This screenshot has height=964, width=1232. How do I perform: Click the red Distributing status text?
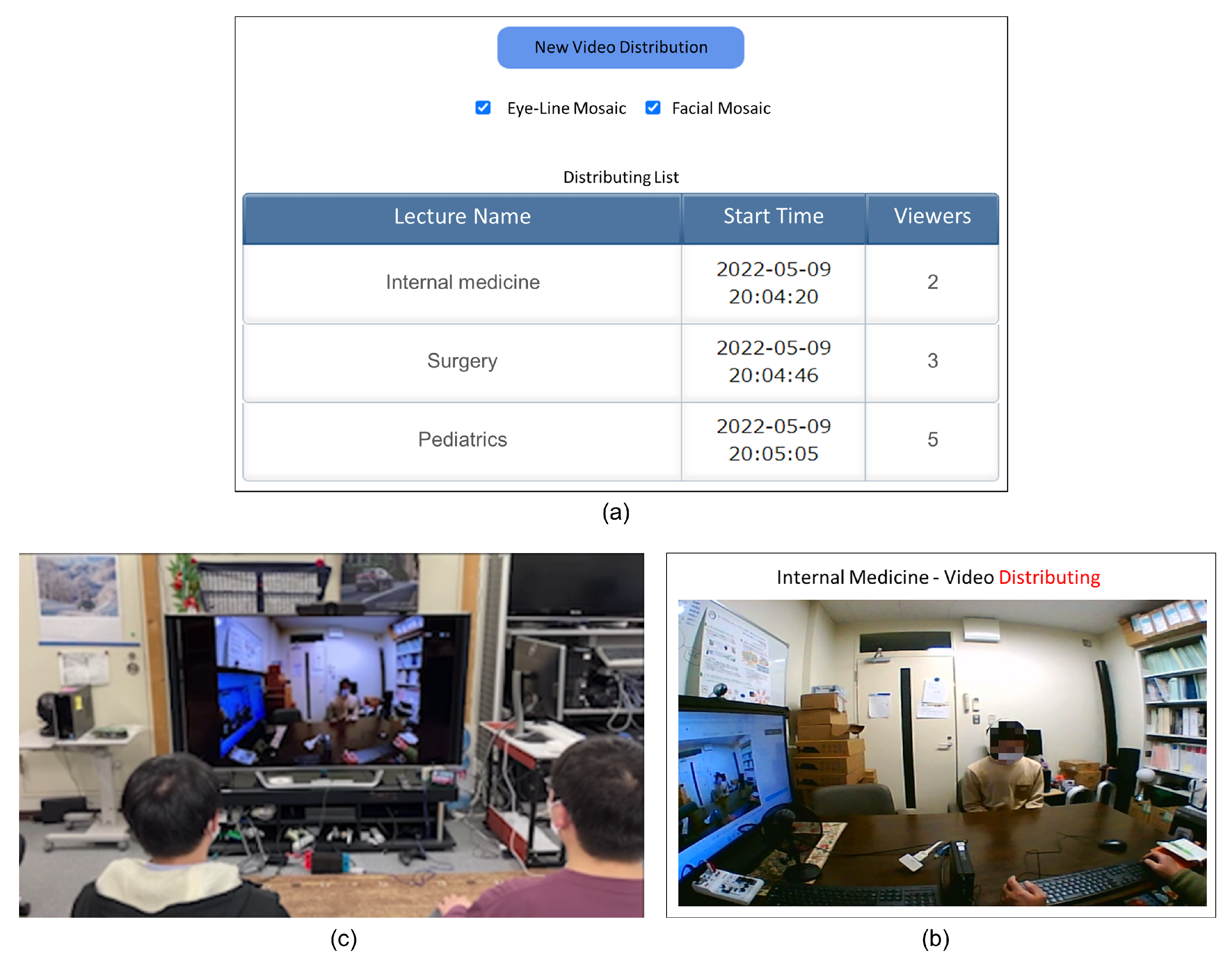pos(1048,577)
